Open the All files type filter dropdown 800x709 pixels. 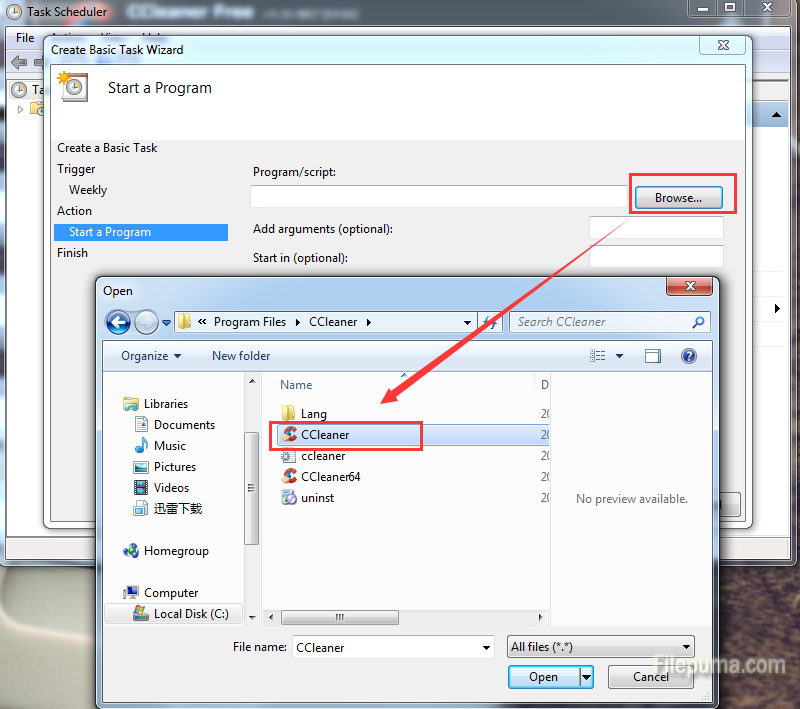[601, 647]
